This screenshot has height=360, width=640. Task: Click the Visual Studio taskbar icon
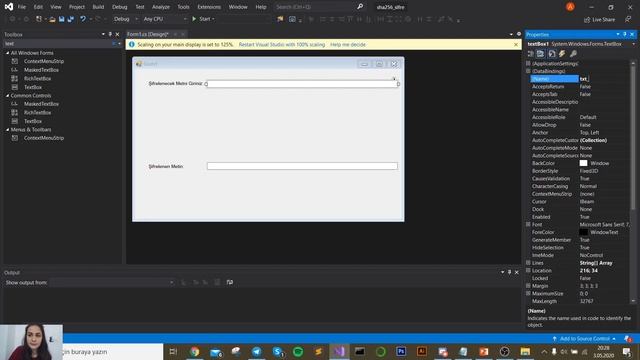[x=339, y=351]
